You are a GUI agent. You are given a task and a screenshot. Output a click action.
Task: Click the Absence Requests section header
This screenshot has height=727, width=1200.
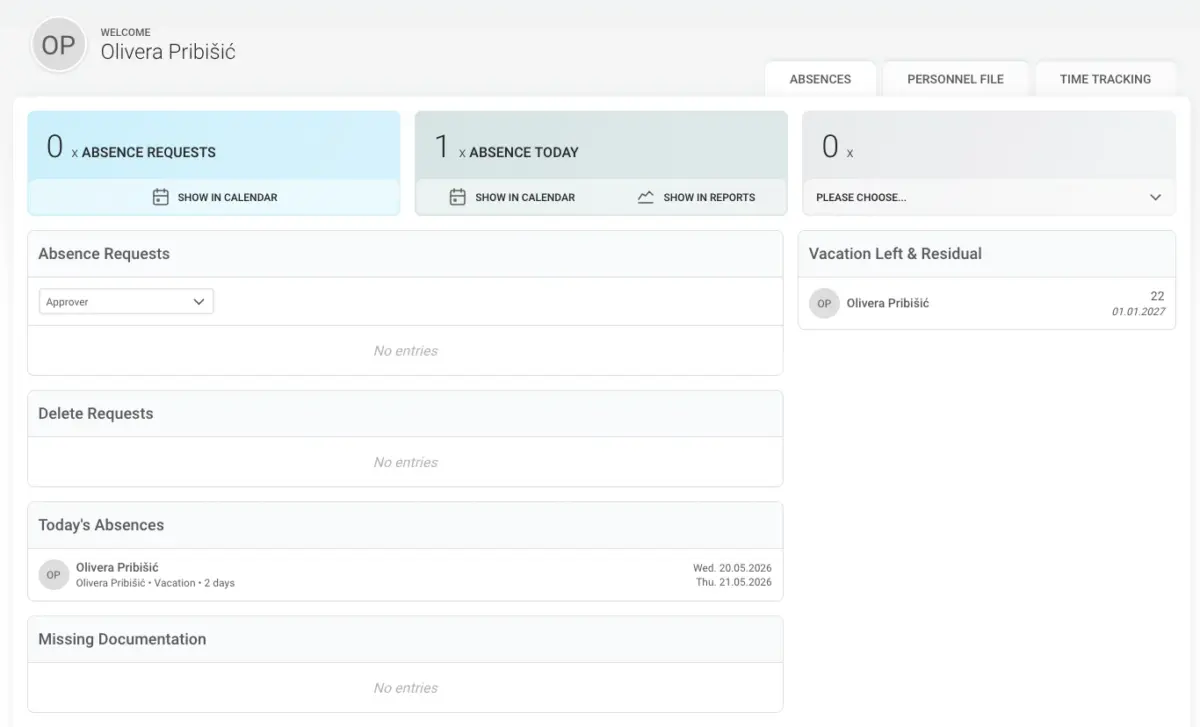coord(405,254)
